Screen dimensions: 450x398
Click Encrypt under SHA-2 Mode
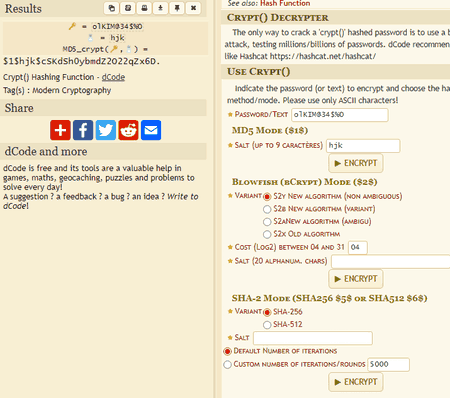click(x=356, y=382)
